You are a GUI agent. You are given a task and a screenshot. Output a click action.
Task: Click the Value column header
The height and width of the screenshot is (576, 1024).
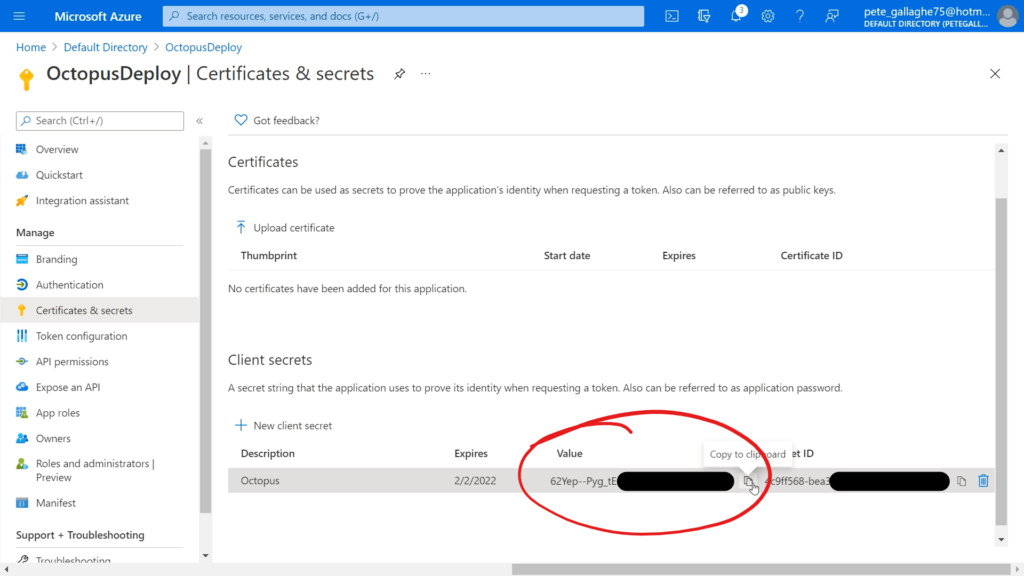569,453
